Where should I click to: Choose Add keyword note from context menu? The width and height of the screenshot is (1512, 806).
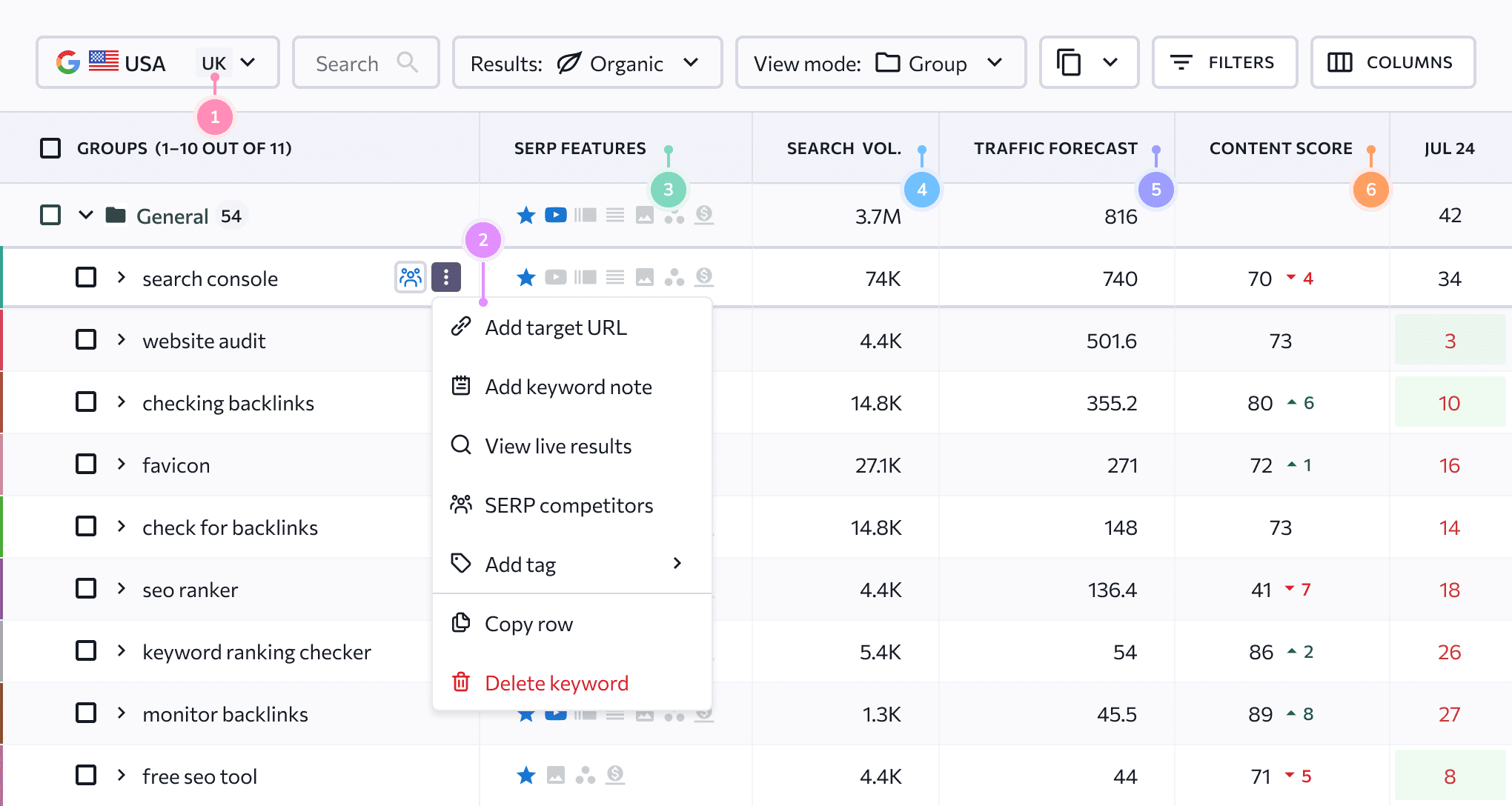click(x=568, y=387)
